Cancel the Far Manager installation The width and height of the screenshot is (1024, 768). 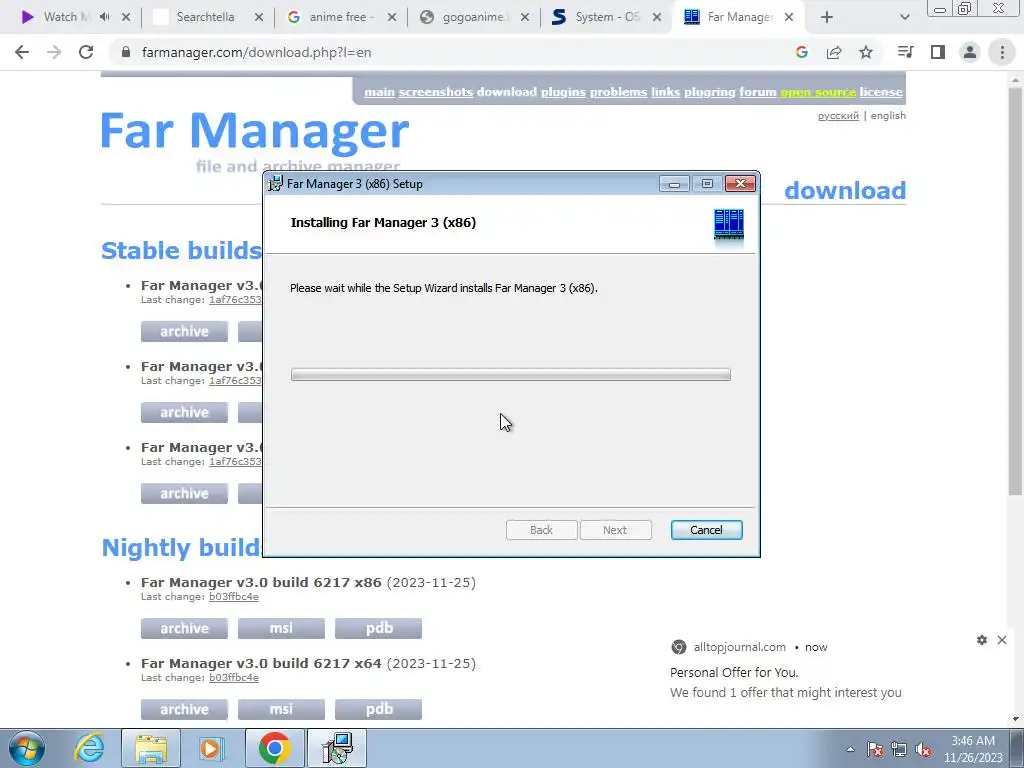[x=707, y=530]
